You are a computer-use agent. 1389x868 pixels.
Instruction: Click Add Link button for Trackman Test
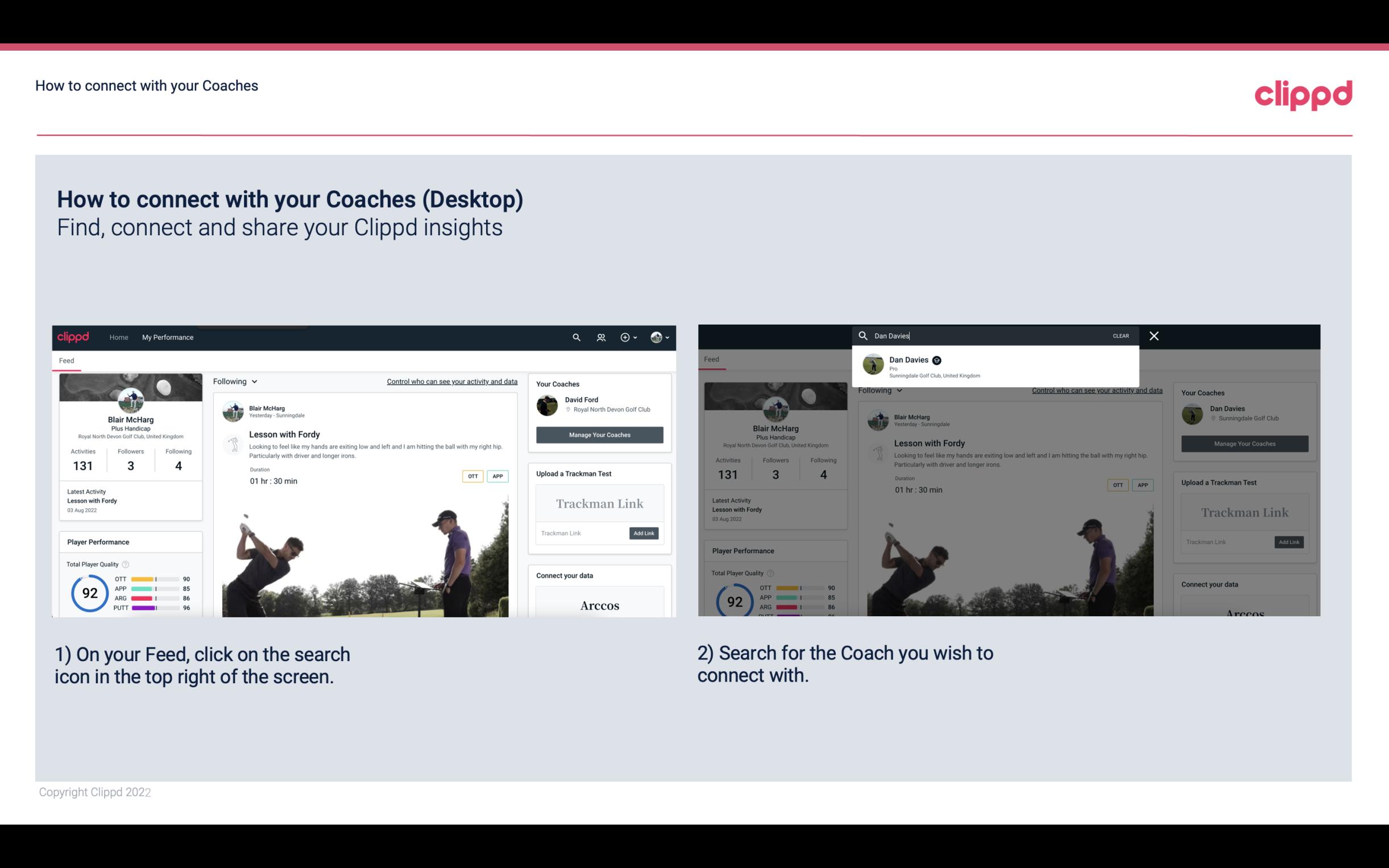[644, 533]
